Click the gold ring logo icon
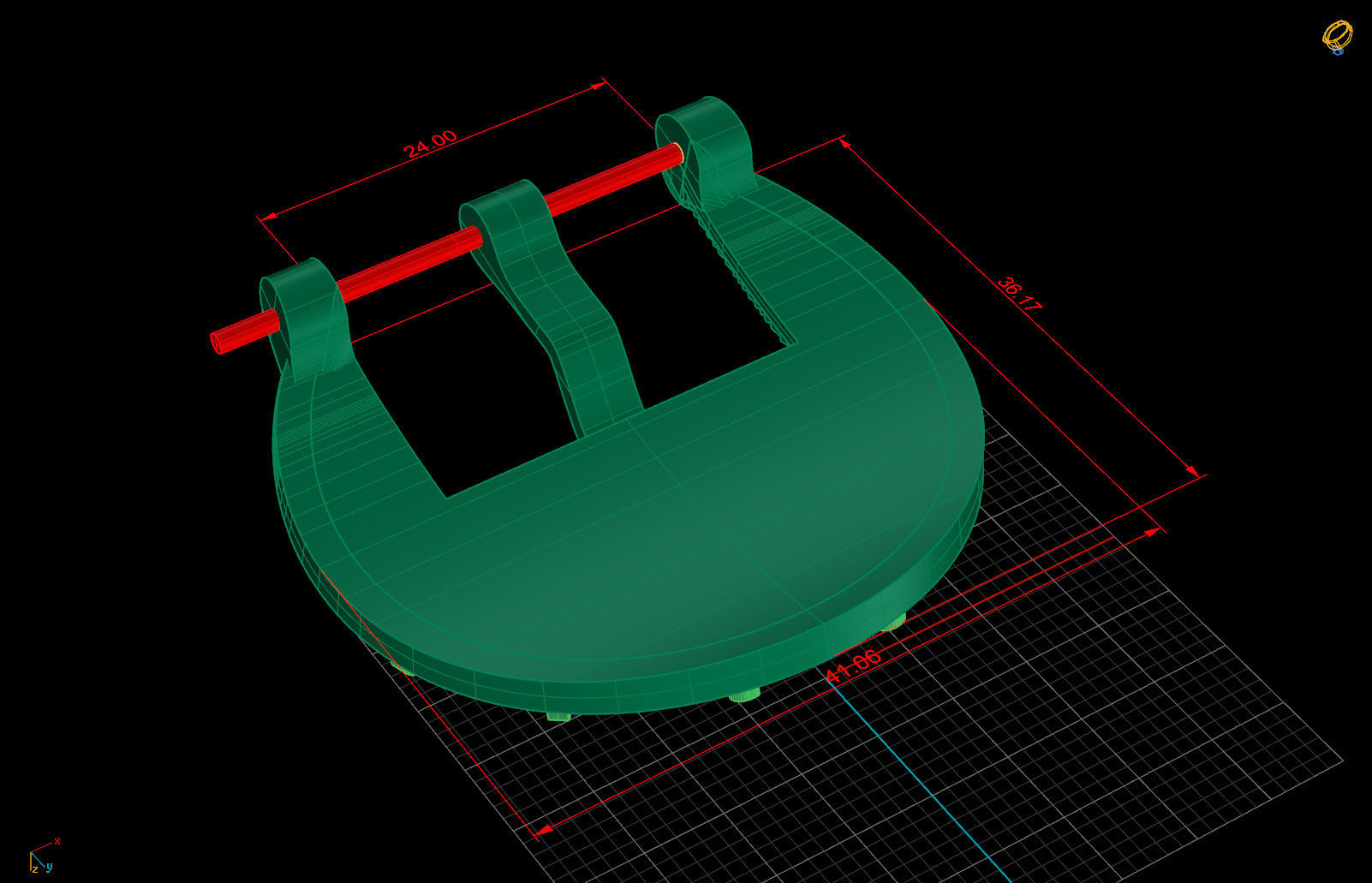 tap(1337, 39)
